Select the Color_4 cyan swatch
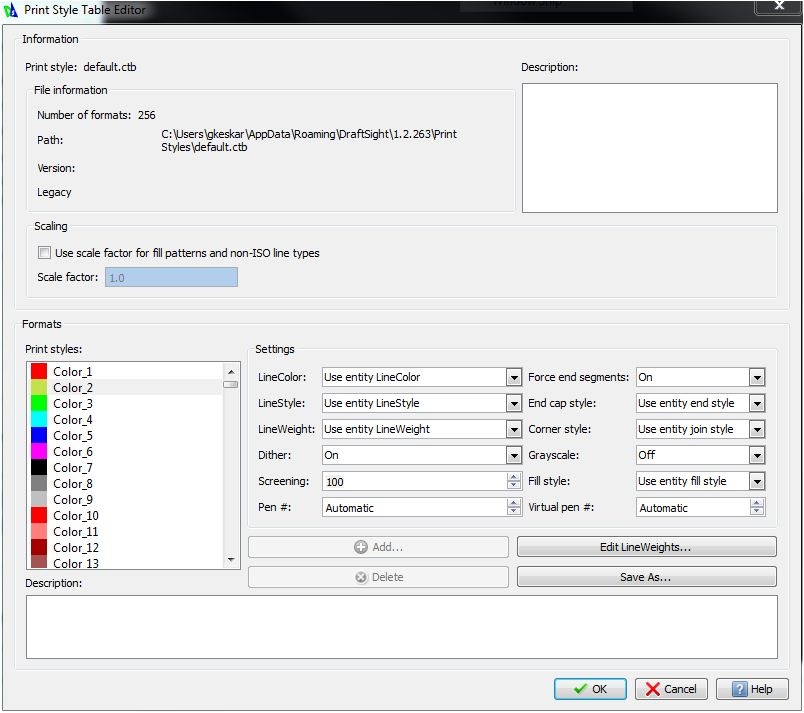The image size is (804, 713). [x=39, y=419]
